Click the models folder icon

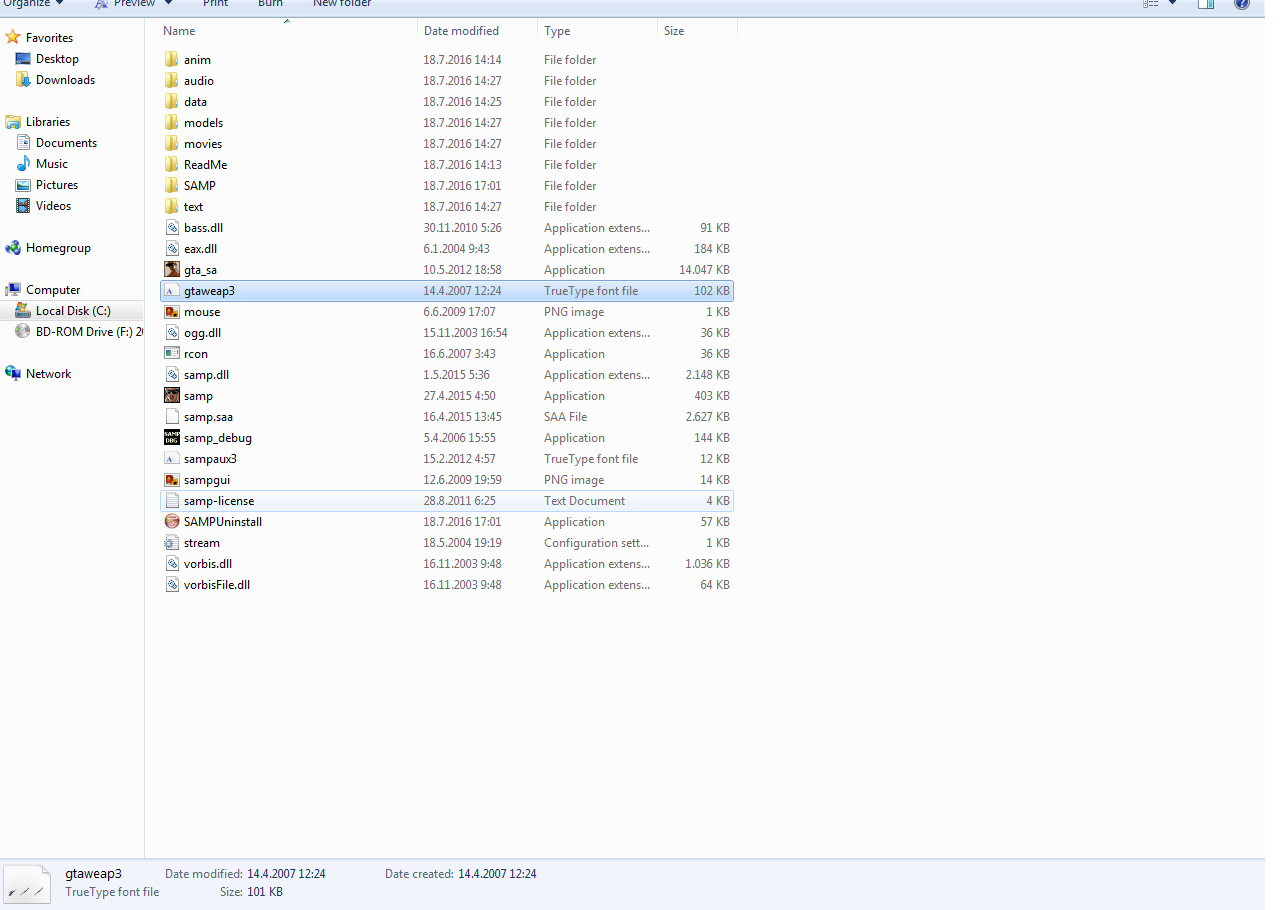tap(171, 123)
